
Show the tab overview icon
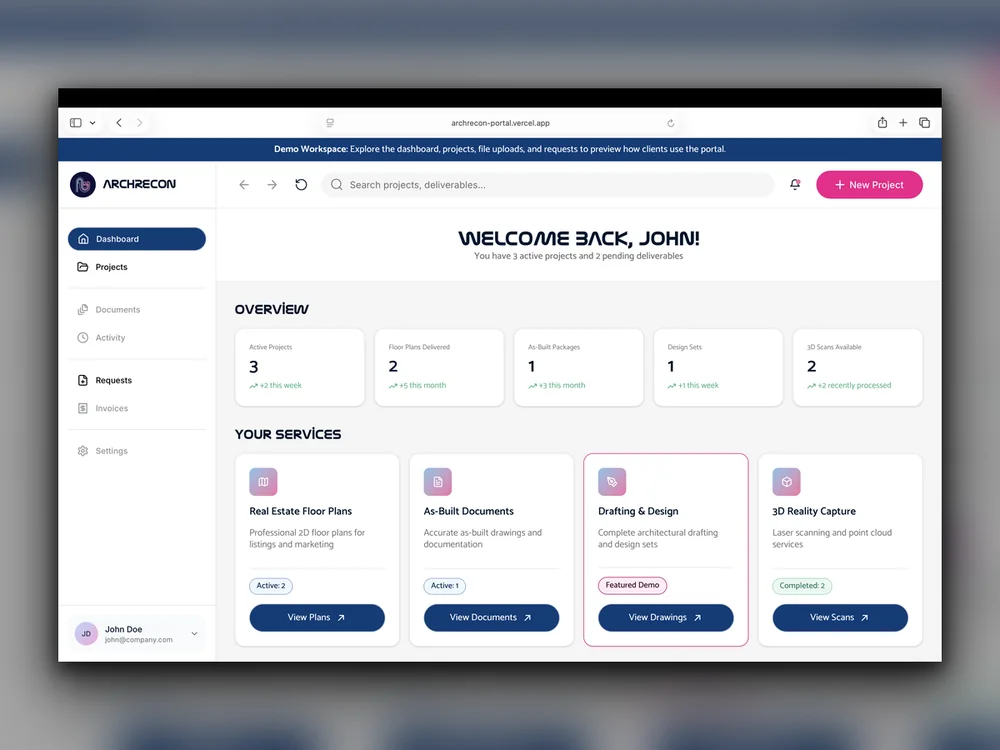click(x=924, y=122)
